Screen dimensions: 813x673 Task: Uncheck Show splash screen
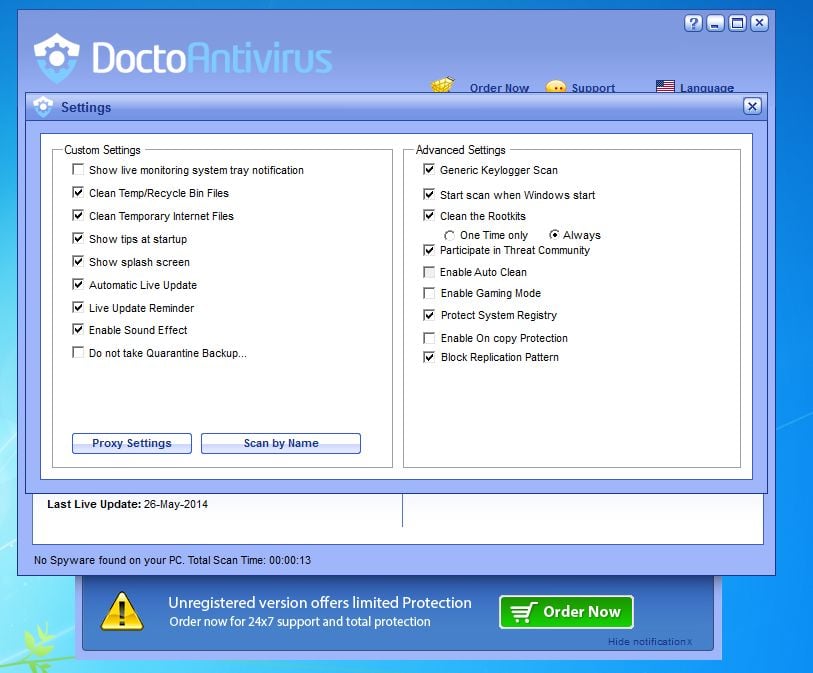click(78, 262)
